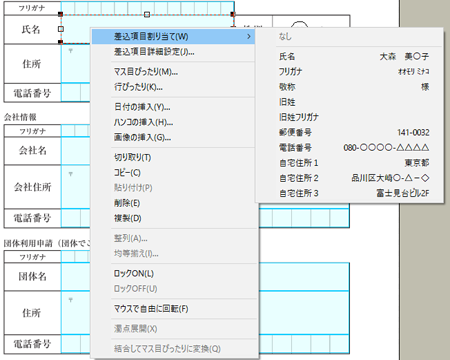Assign 郵便番号 field 141-0032
This screenshot has height=360, width=450.
pos(349,132)
